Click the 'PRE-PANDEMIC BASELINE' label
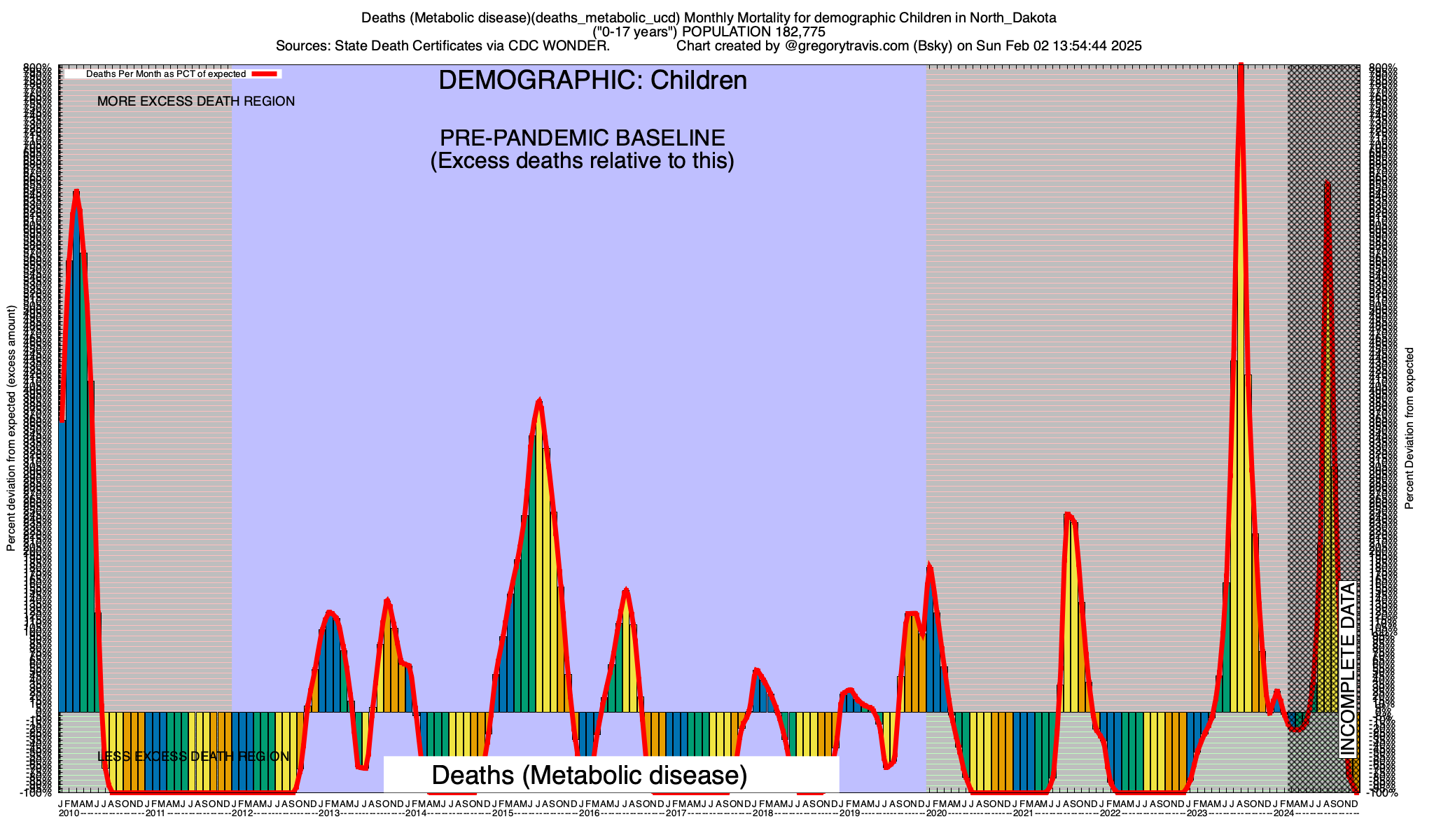 [582, 138]
